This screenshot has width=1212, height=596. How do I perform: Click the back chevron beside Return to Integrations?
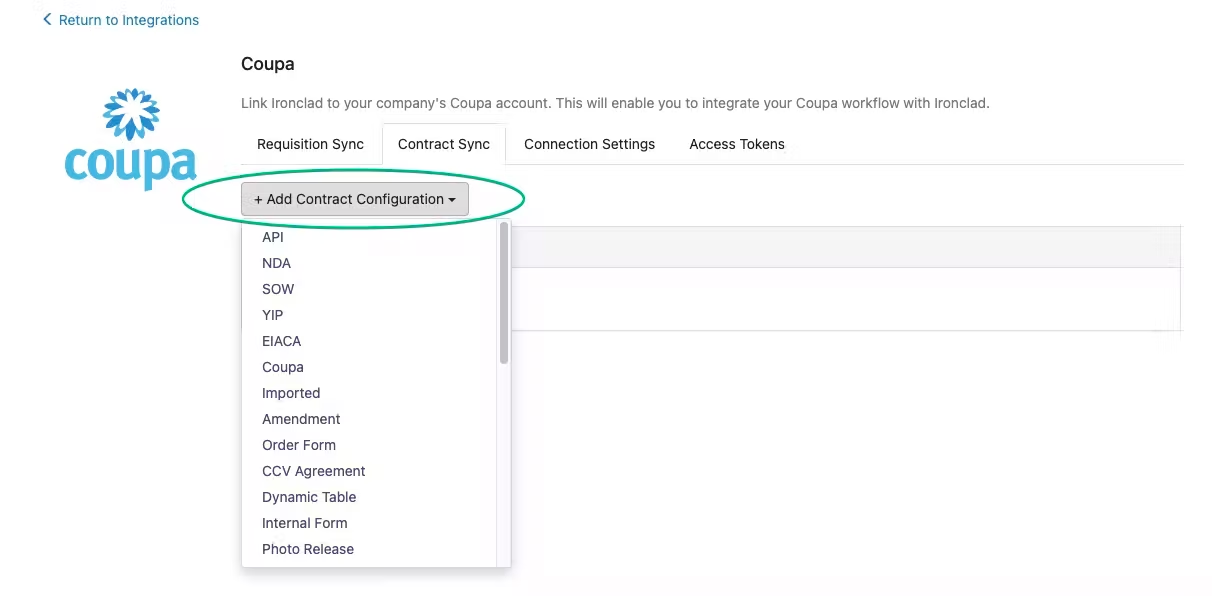pos(47,20)
